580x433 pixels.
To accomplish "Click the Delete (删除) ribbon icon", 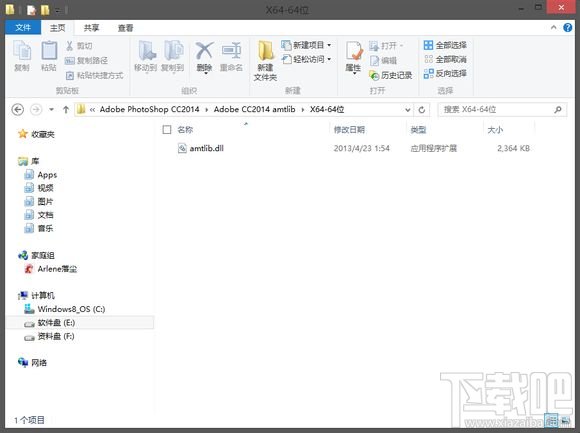I will tap(204, 56).
